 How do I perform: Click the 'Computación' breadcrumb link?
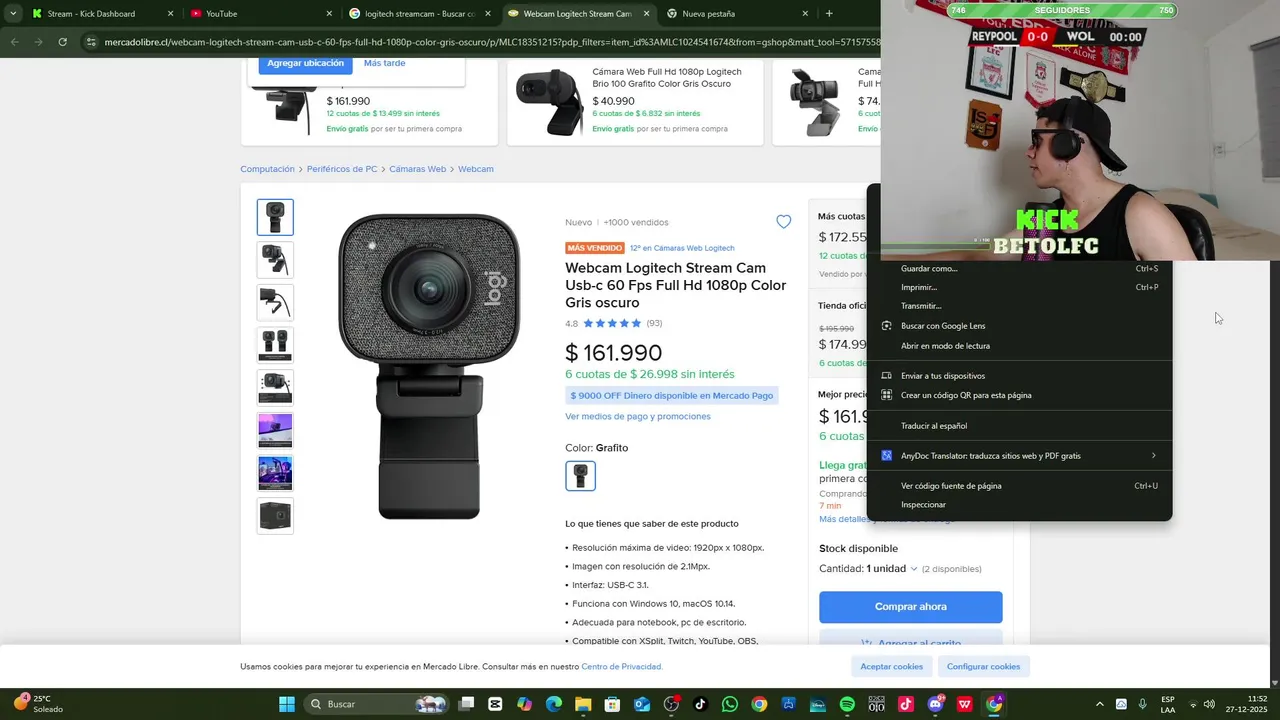point(267,169)
